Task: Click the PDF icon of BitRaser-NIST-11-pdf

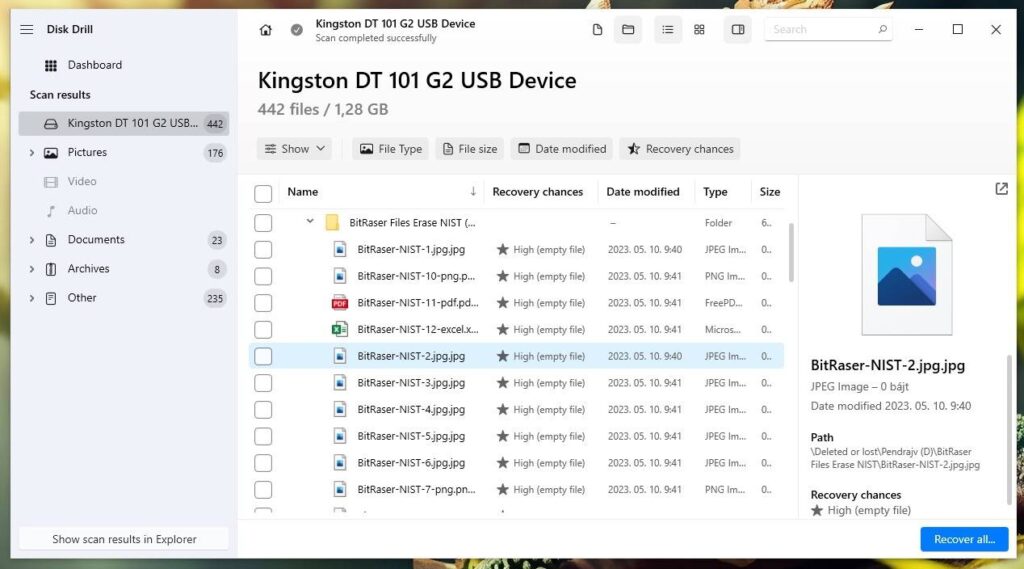Action: (x=340, y=302)
